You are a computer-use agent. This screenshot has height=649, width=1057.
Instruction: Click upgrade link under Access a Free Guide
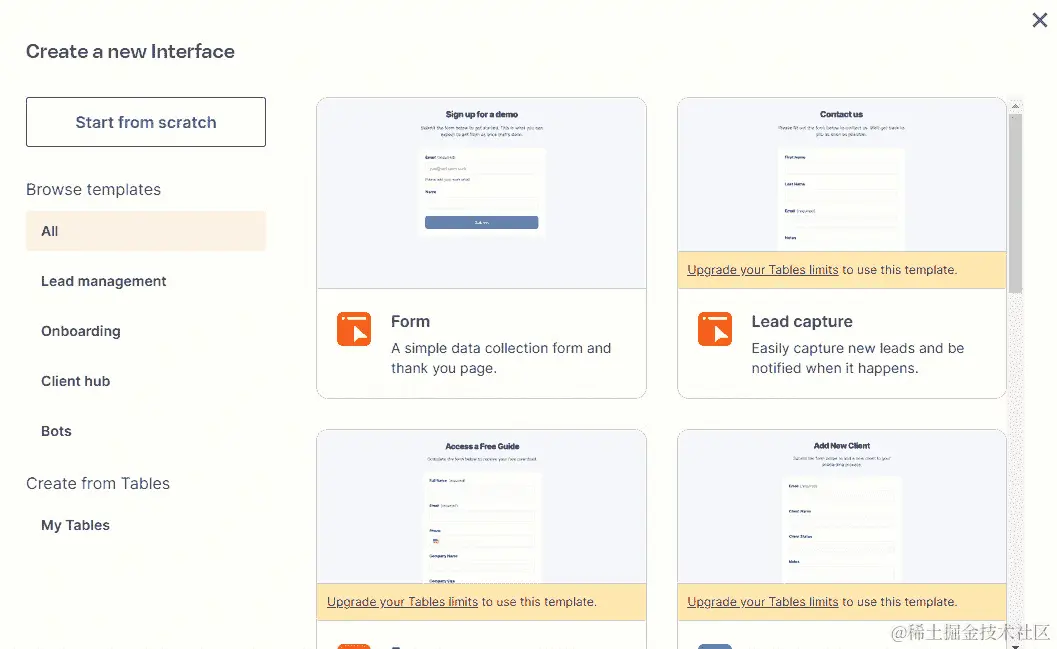[402, 602]
